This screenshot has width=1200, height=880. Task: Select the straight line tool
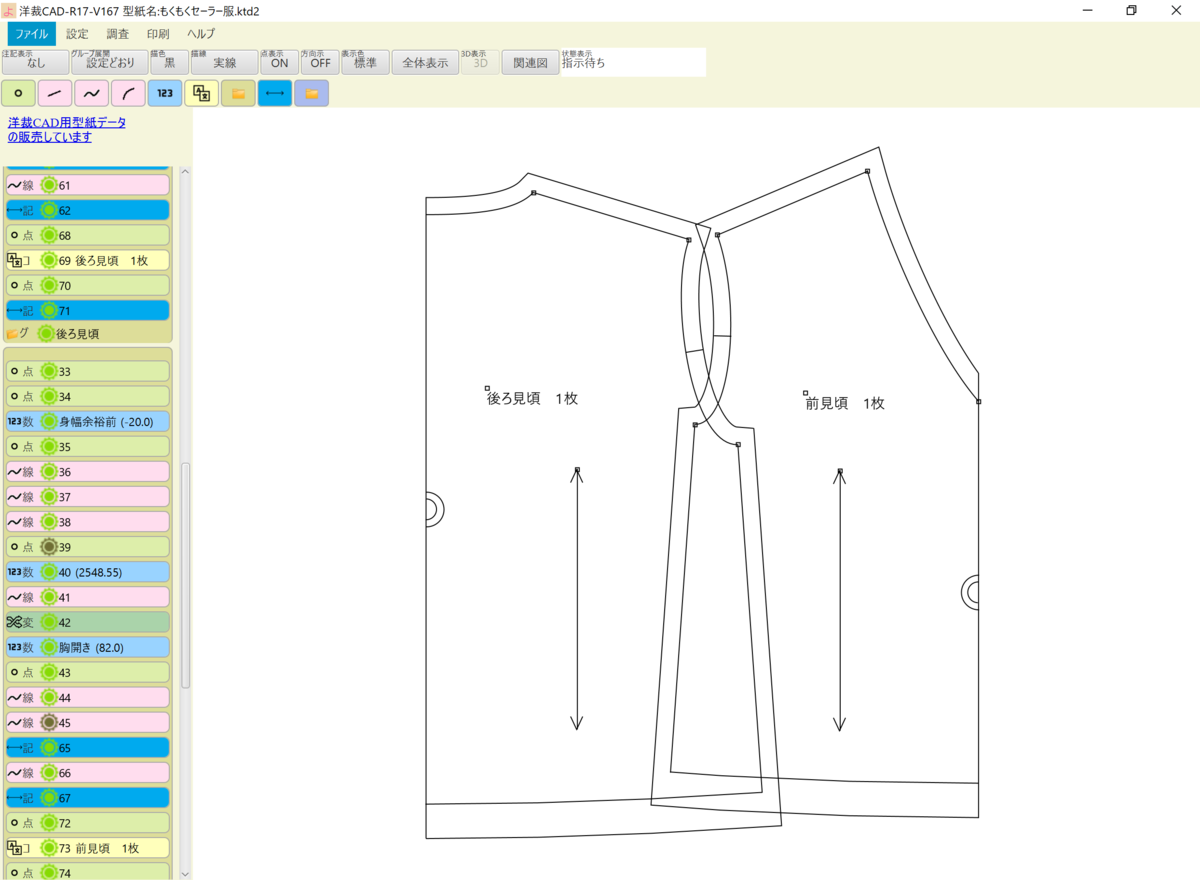click(x=55, y=93)
